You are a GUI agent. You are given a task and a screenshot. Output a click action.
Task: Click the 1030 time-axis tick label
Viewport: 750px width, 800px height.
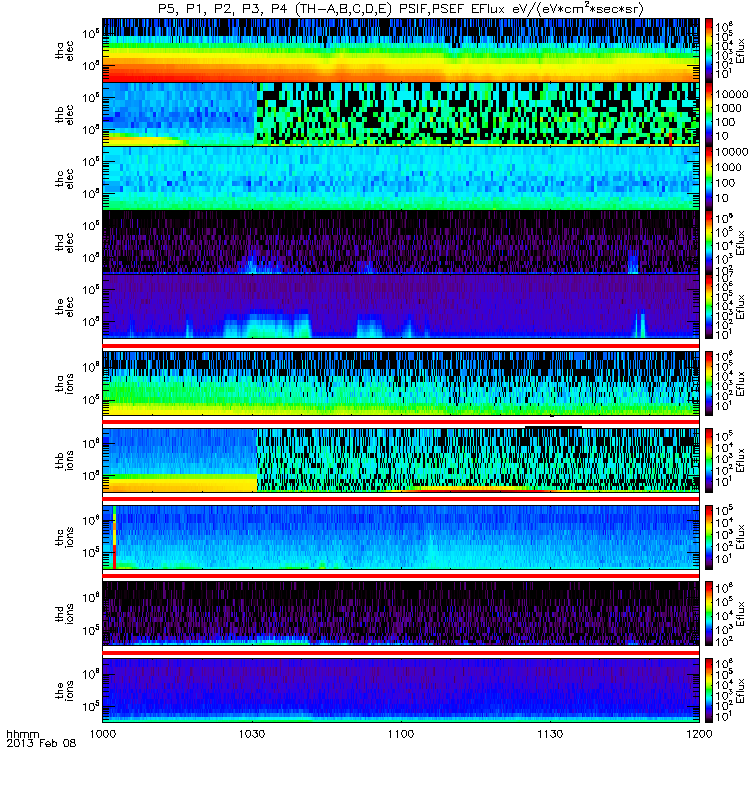252,734
